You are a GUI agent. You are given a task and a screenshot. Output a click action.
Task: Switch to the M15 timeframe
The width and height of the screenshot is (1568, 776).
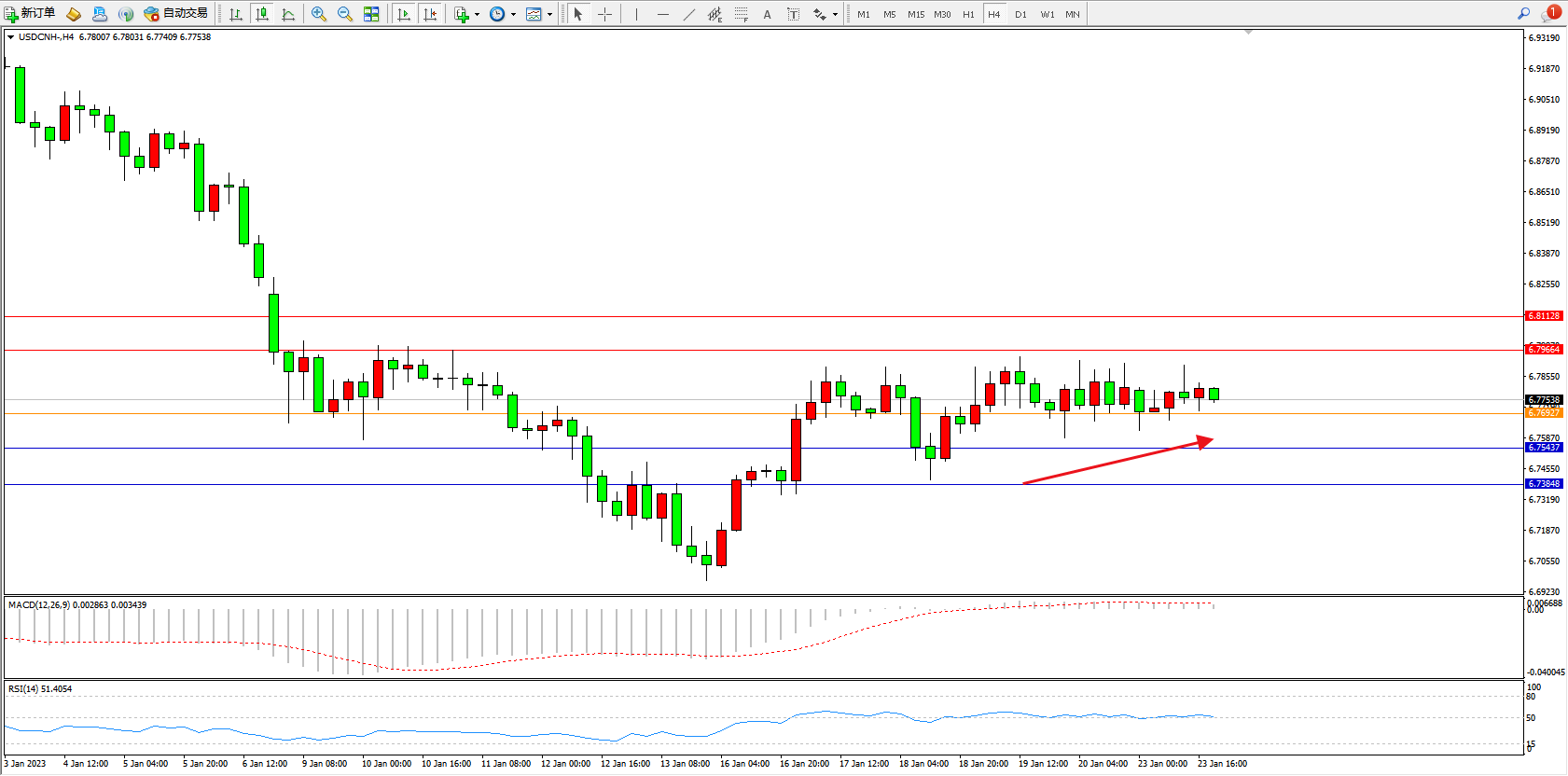click(916, 14)
